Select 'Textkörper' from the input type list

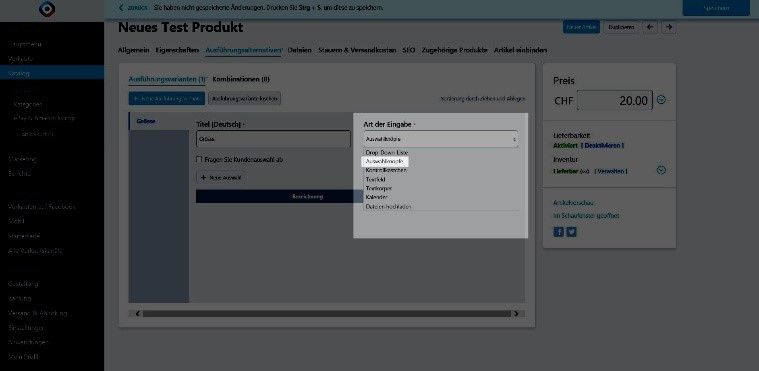[x=379, y=188]
